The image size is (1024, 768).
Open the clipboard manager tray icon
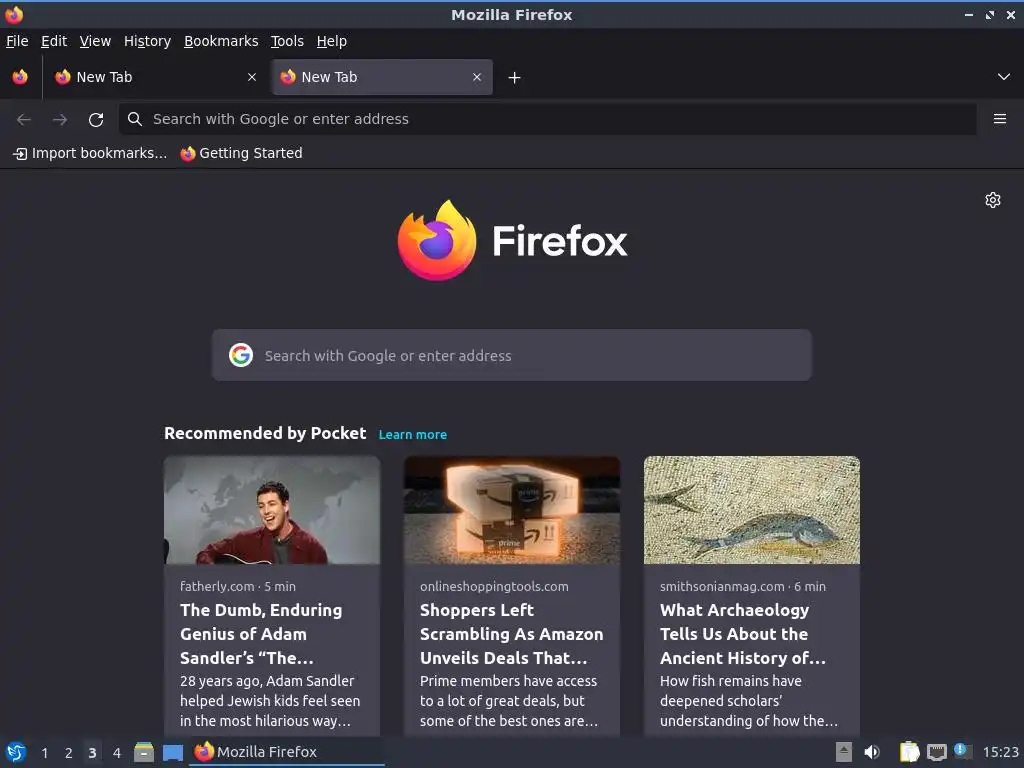[909, 752]
